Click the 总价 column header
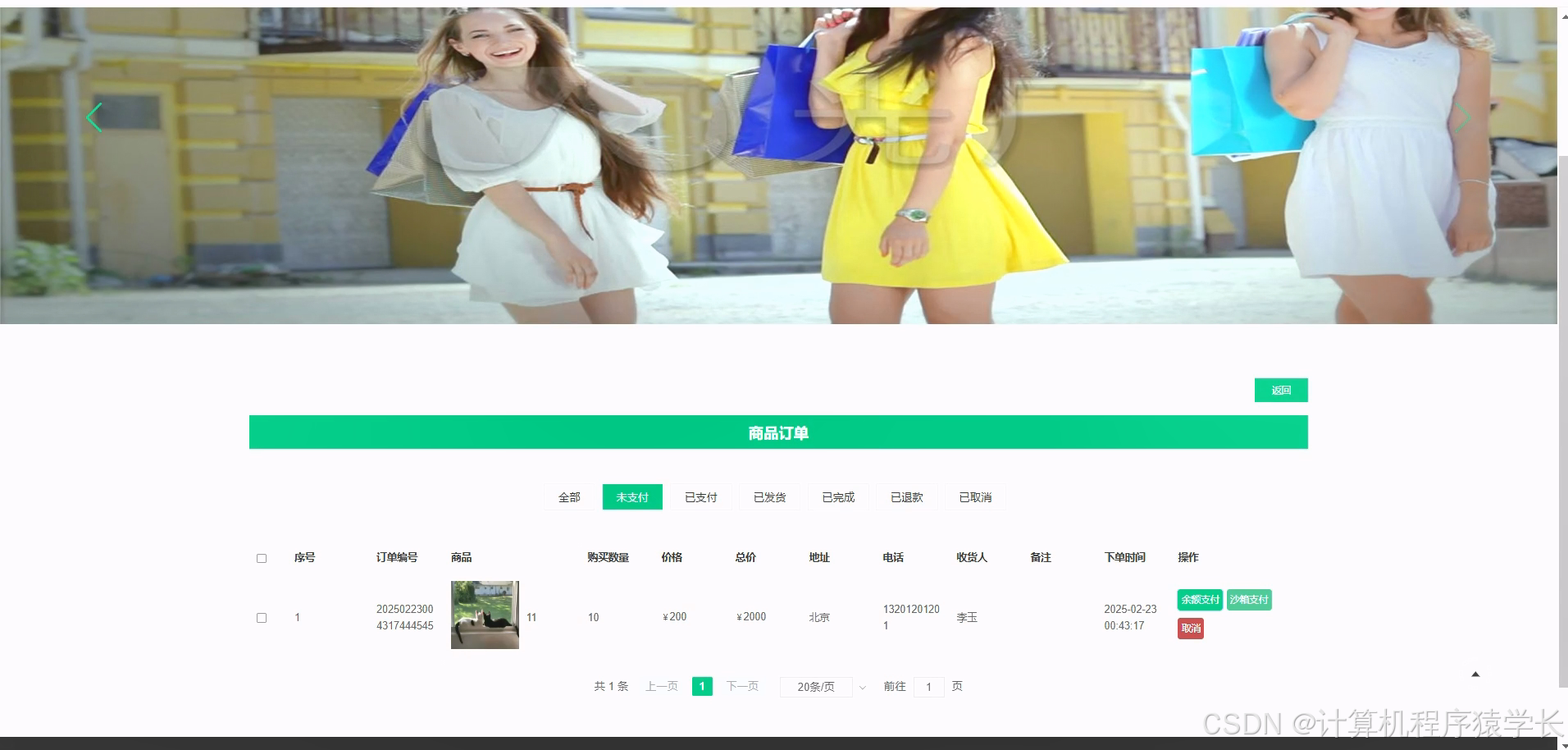This screenshot has width=1568, height=750. pos(745,557)
